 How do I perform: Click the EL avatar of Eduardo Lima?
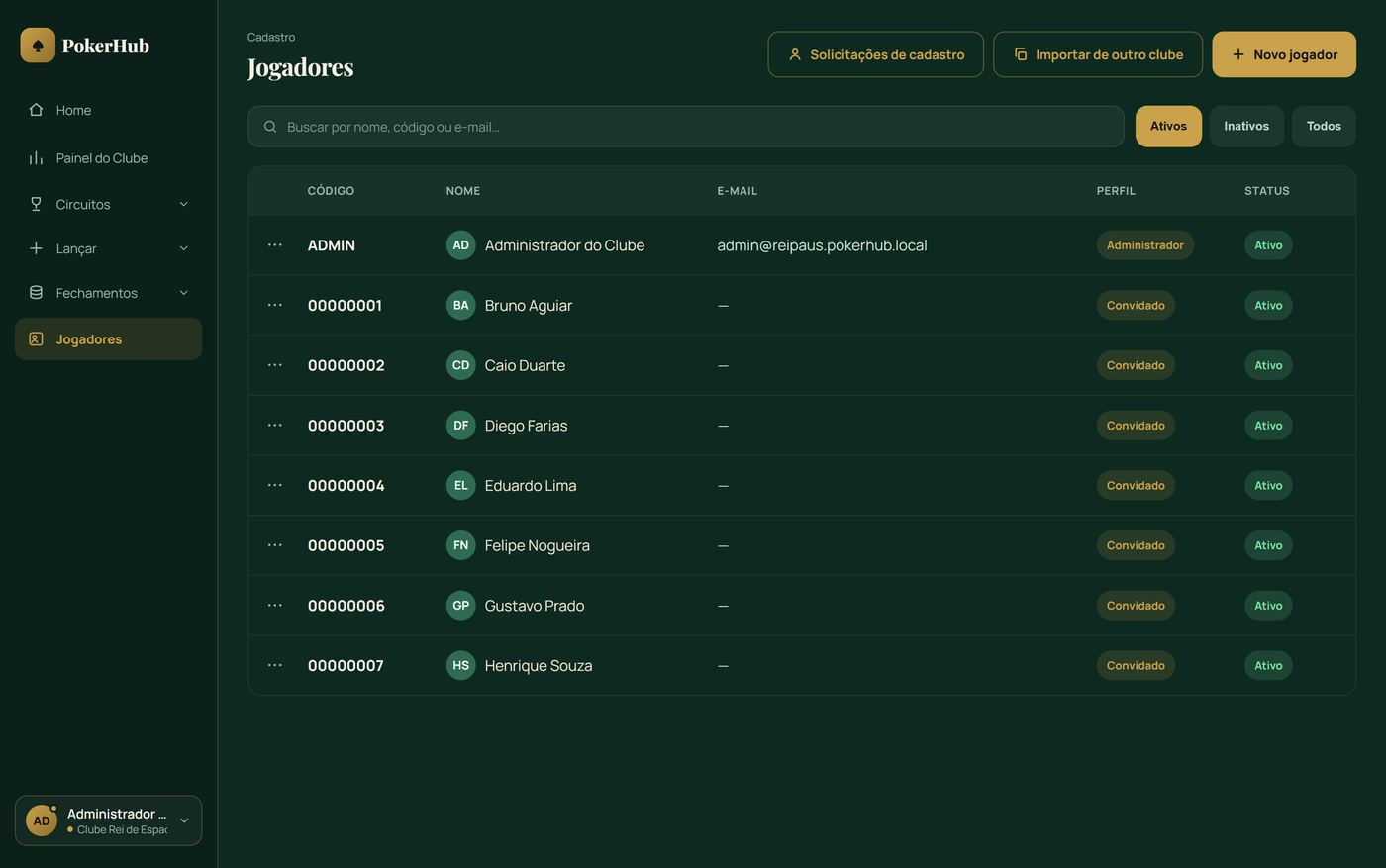[461, 485]
